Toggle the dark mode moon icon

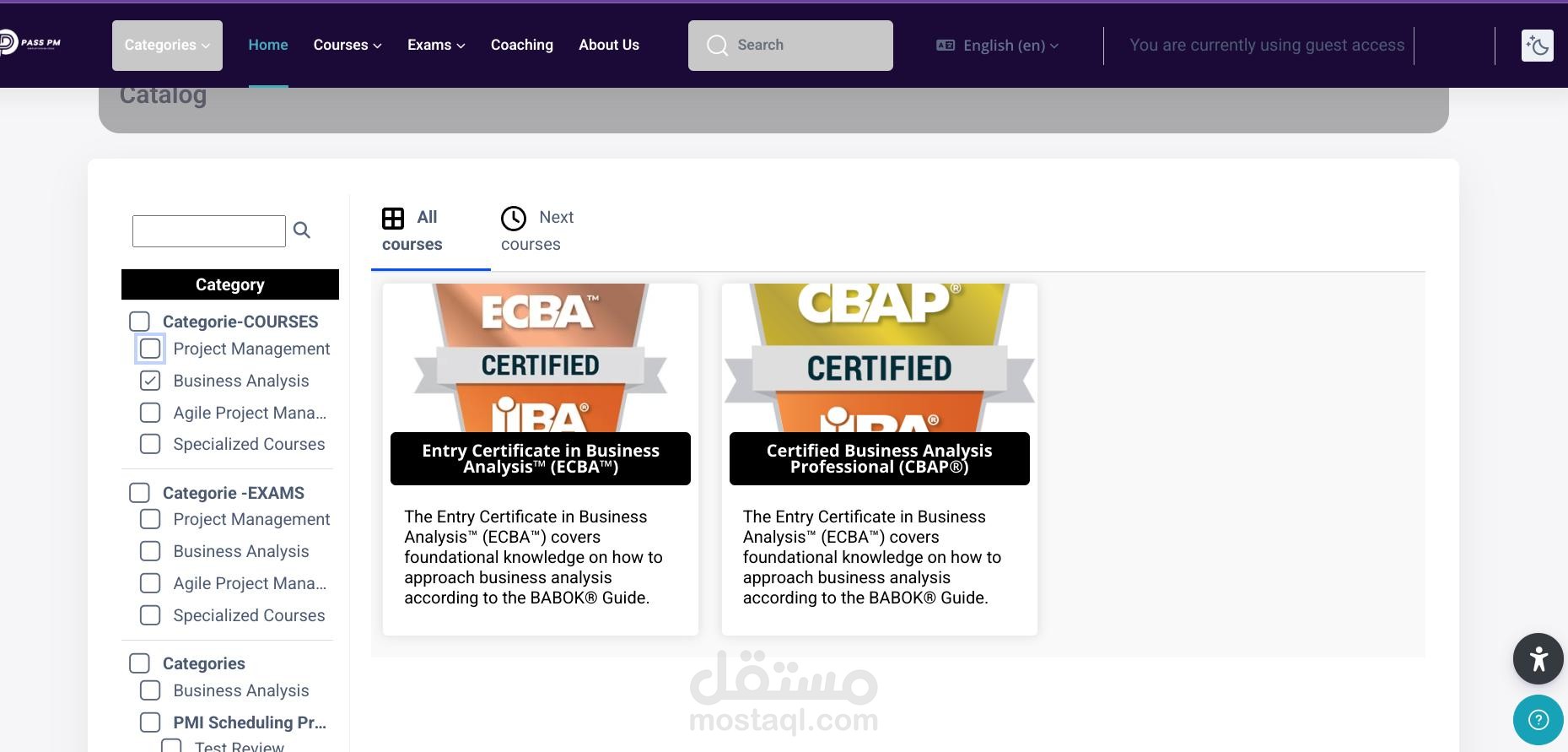[x=1537, y=46]
